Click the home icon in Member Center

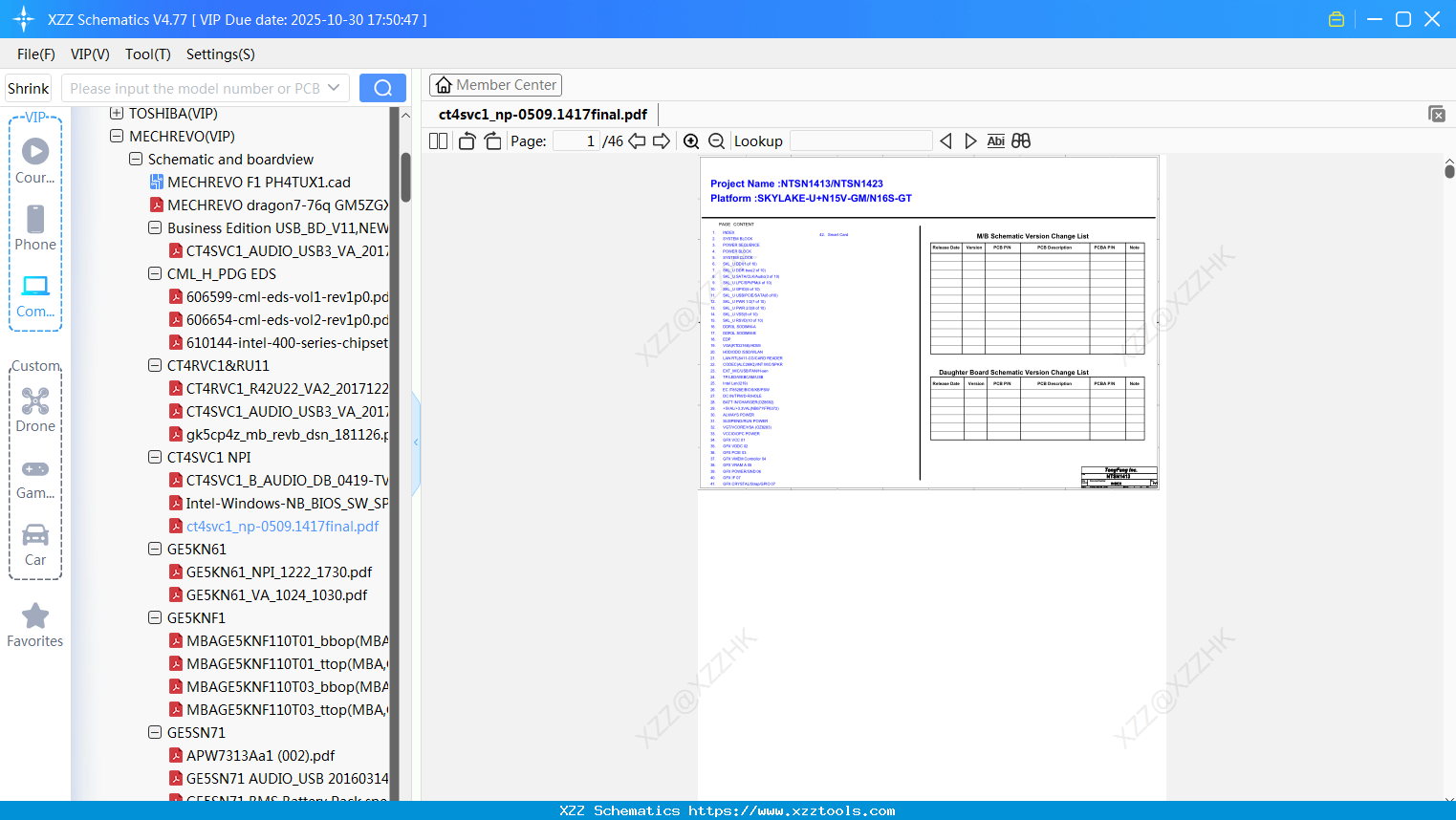[444, 85]
